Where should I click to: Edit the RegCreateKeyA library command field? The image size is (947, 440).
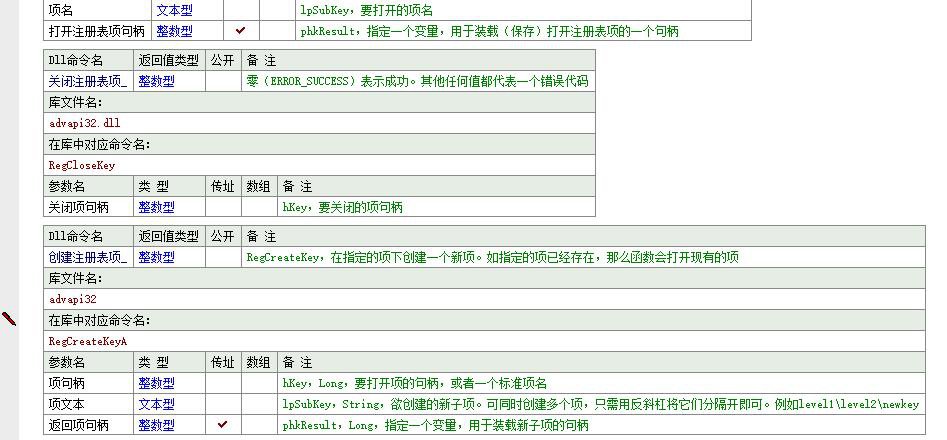coord(88,341)
